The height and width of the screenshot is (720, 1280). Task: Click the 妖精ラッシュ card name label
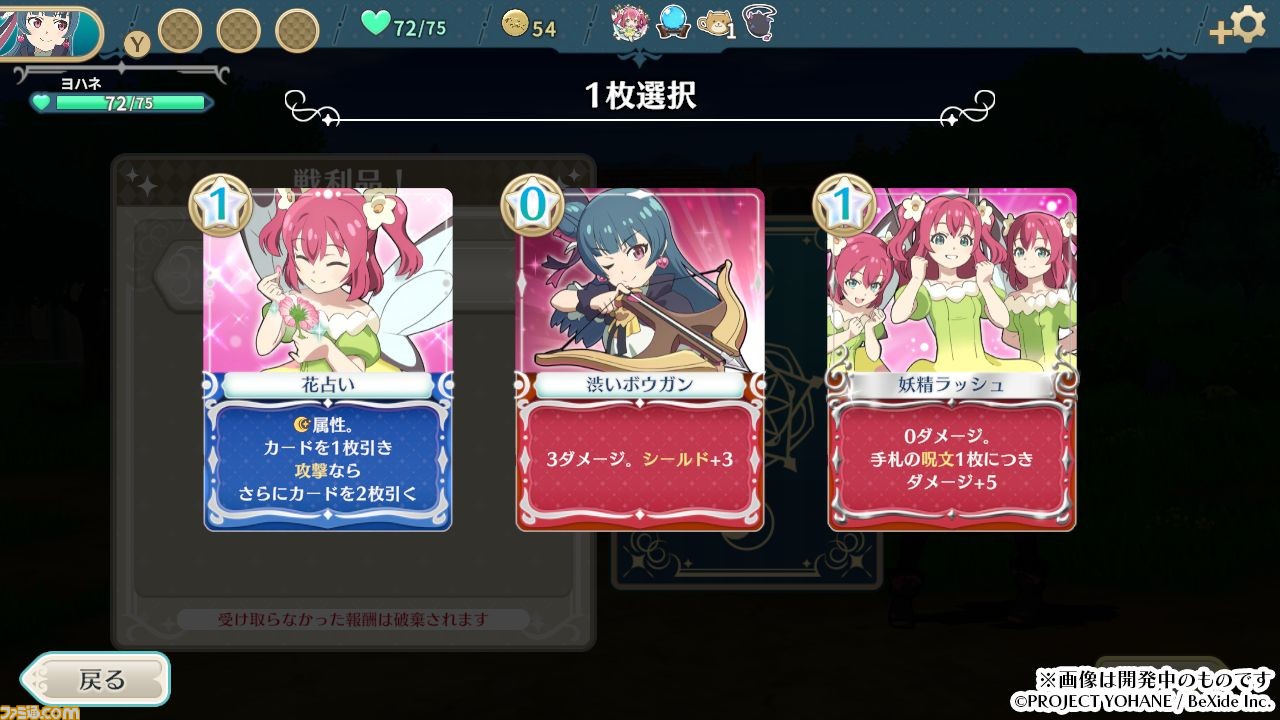(x=952, y=383)
